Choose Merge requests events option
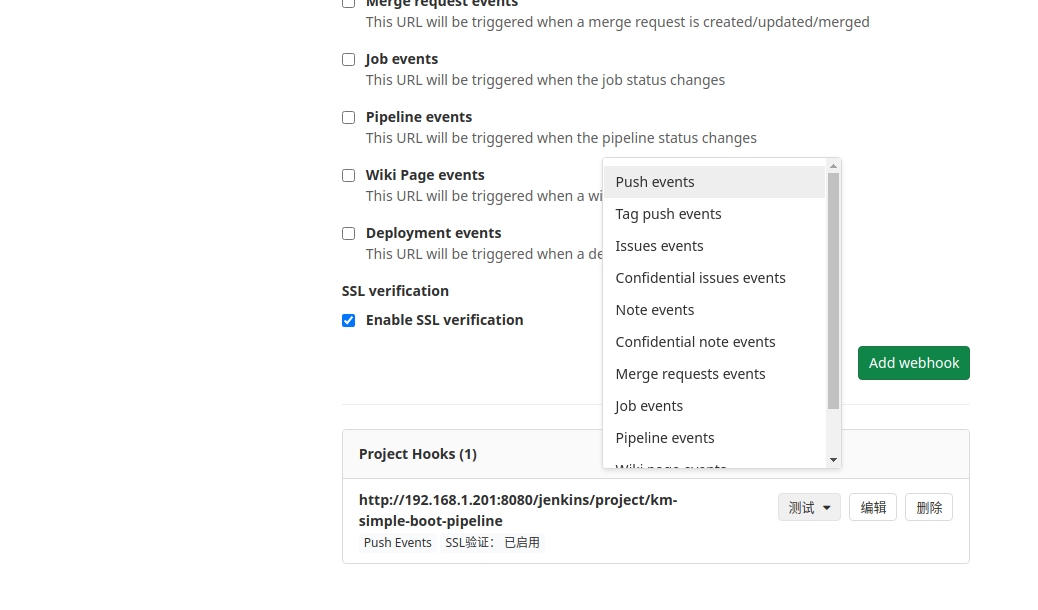 pos(690,374)
